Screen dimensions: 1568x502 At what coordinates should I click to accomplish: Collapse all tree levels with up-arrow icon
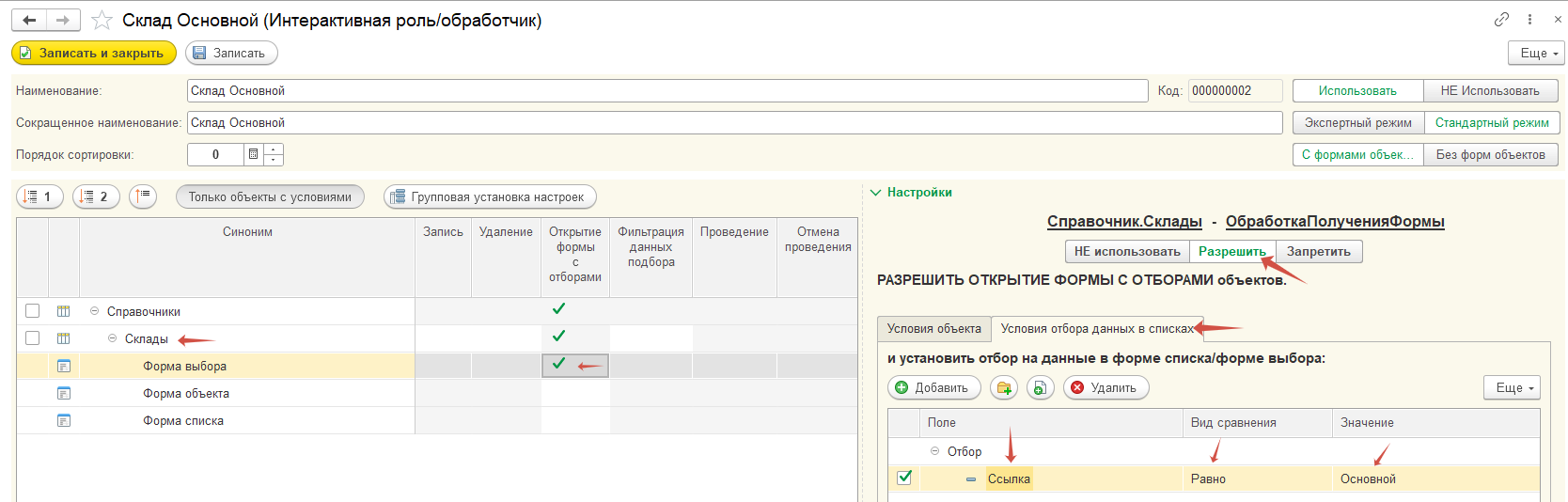click(x=143, y=196)
